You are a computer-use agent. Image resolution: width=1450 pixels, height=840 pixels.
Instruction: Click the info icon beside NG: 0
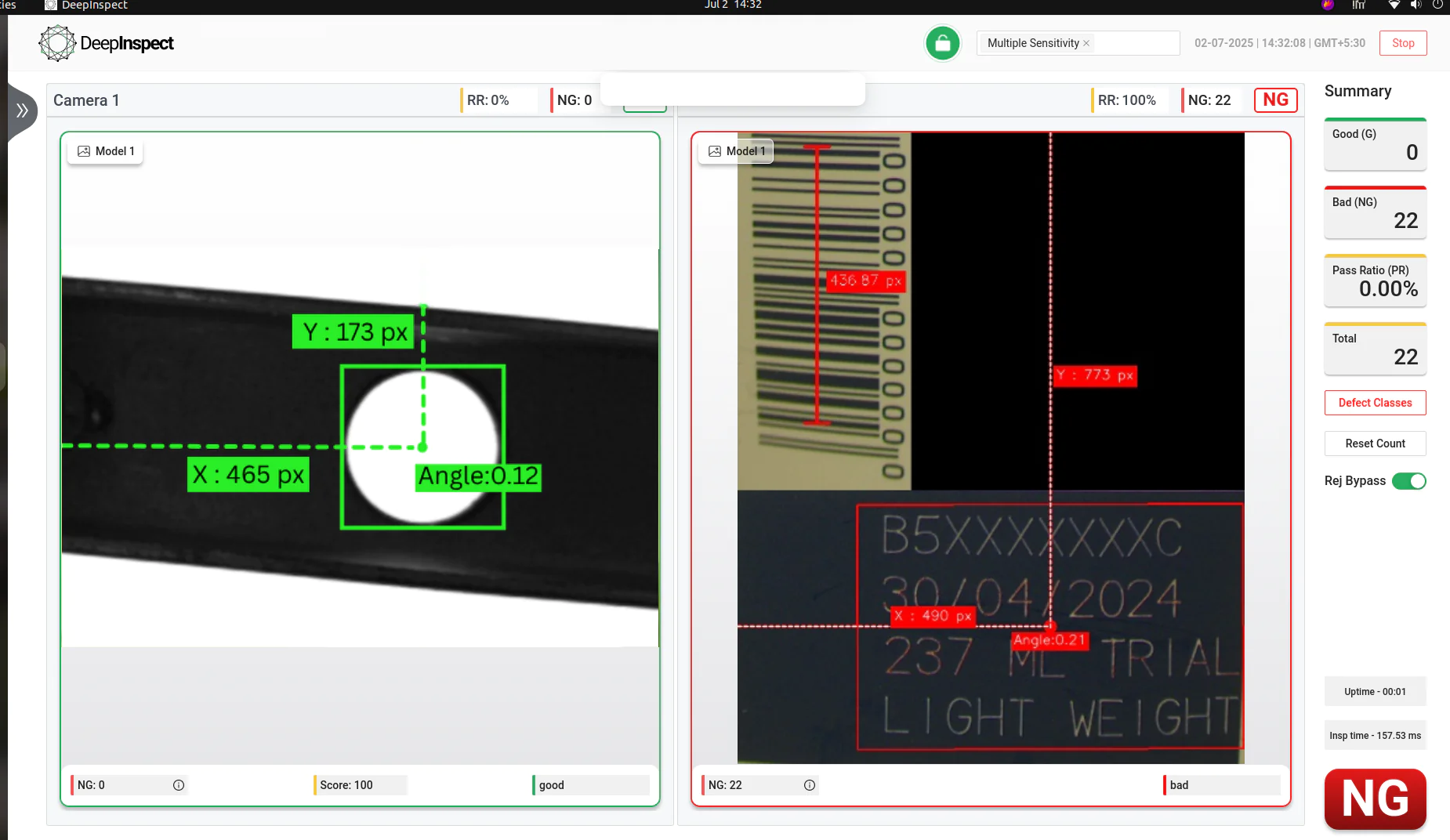click(x=179, y=785)
